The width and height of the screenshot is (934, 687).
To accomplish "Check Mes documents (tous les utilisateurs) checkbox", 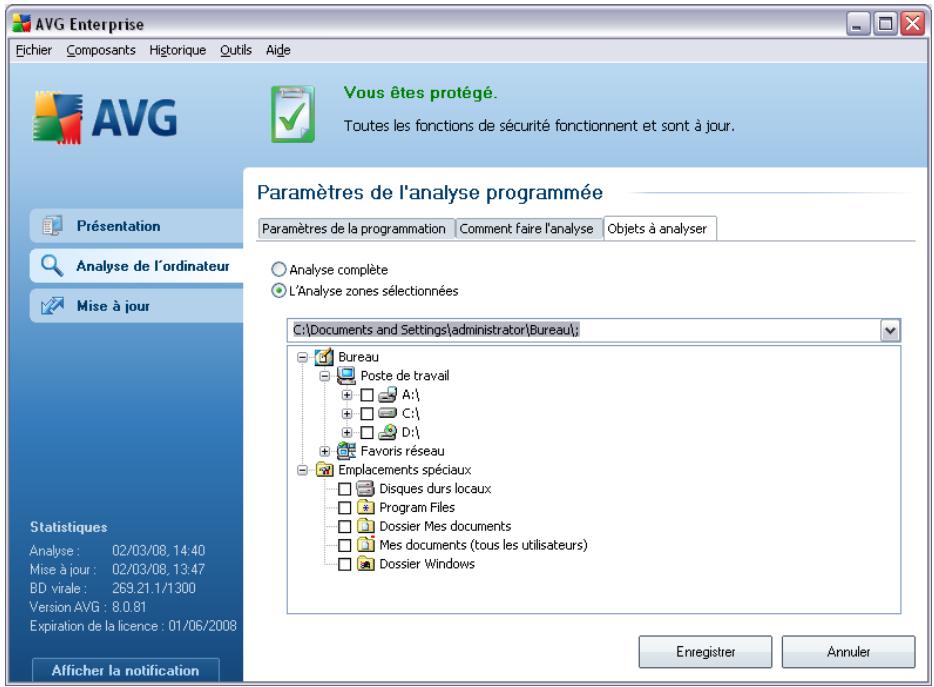I will click(x=344, y=545).
